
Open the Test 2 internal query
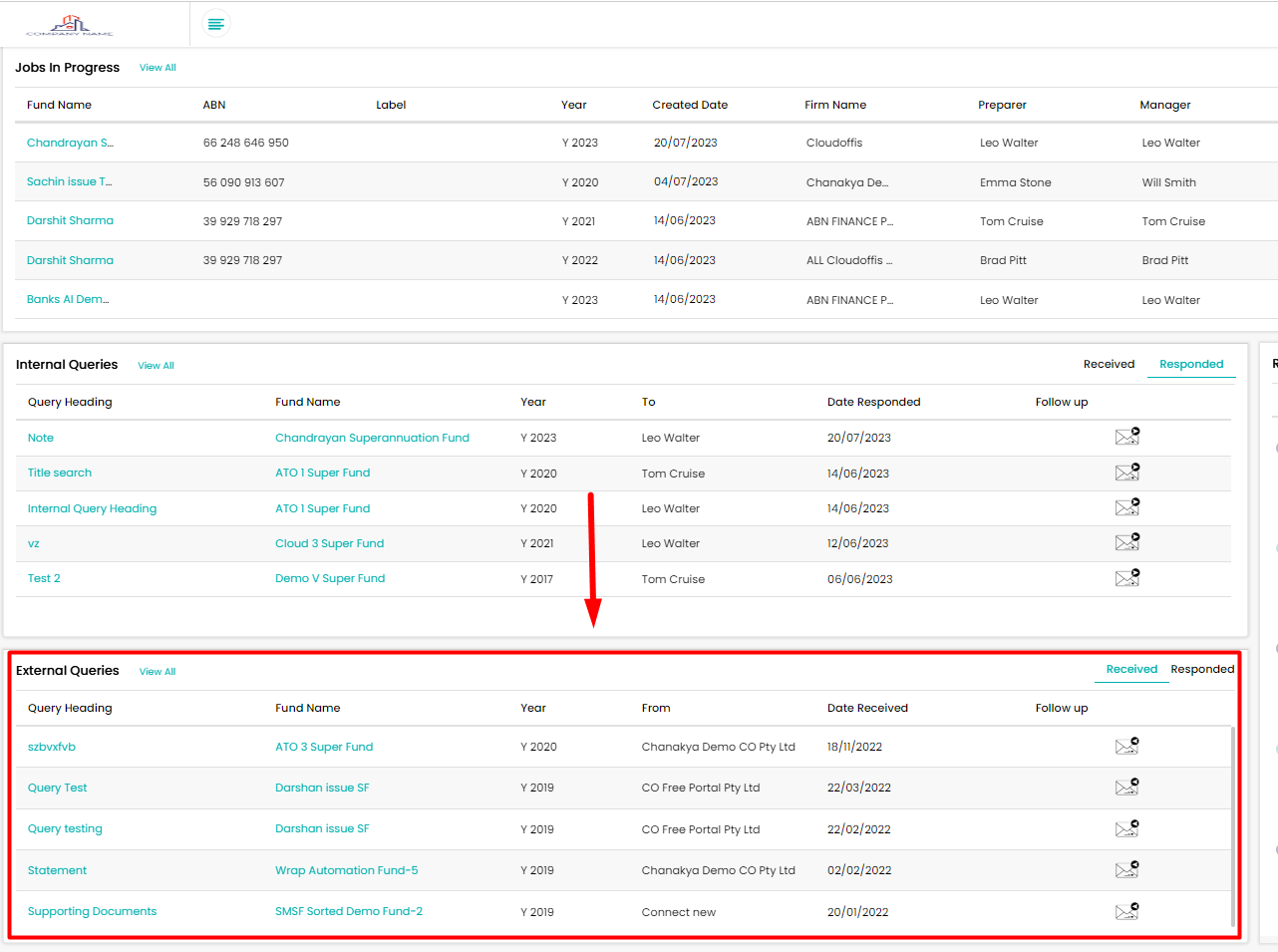pos(44,578)
